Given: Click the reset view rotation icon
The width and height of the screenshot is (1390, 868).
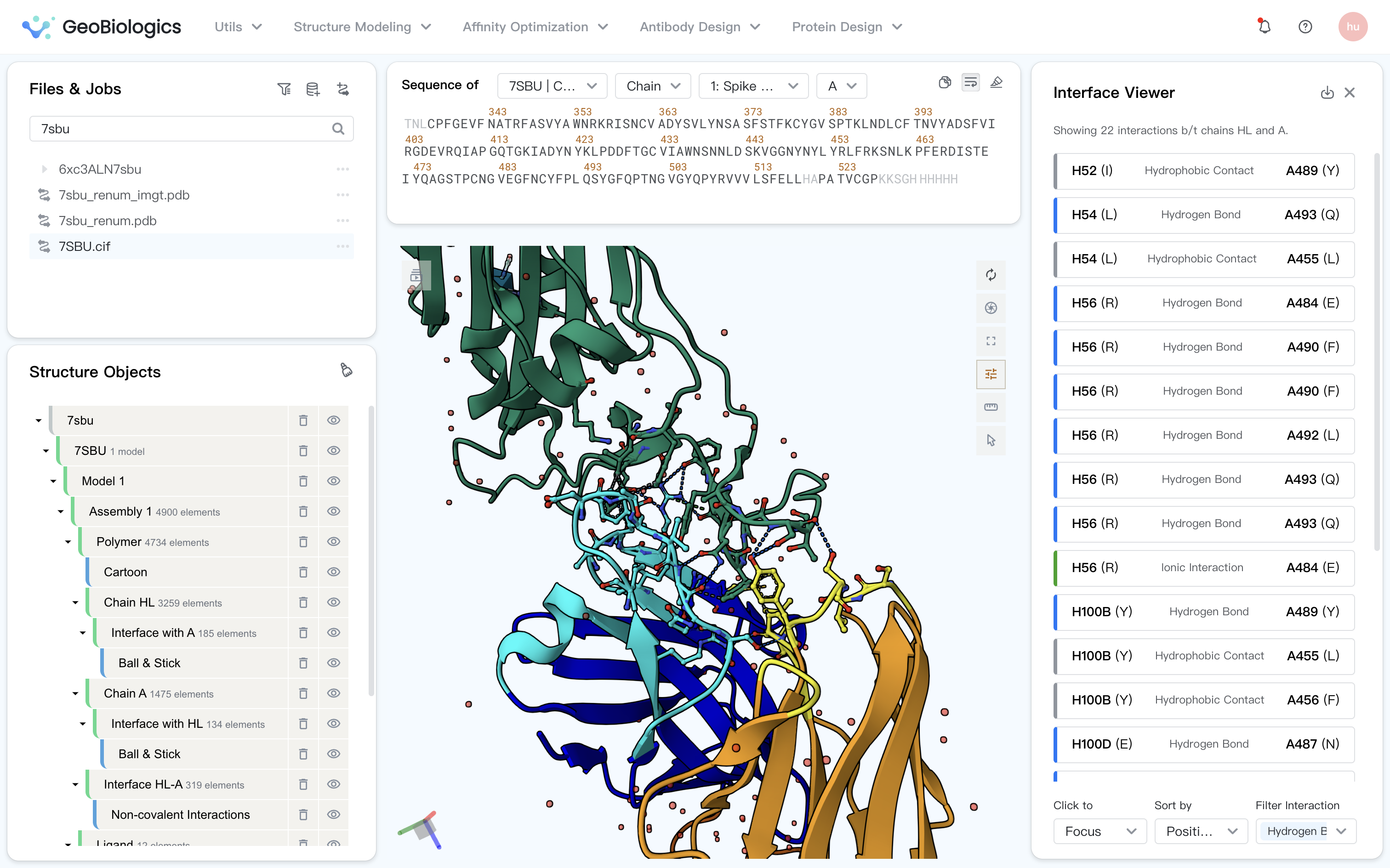Looking at the screenshot, I should [x=991, y=275].
